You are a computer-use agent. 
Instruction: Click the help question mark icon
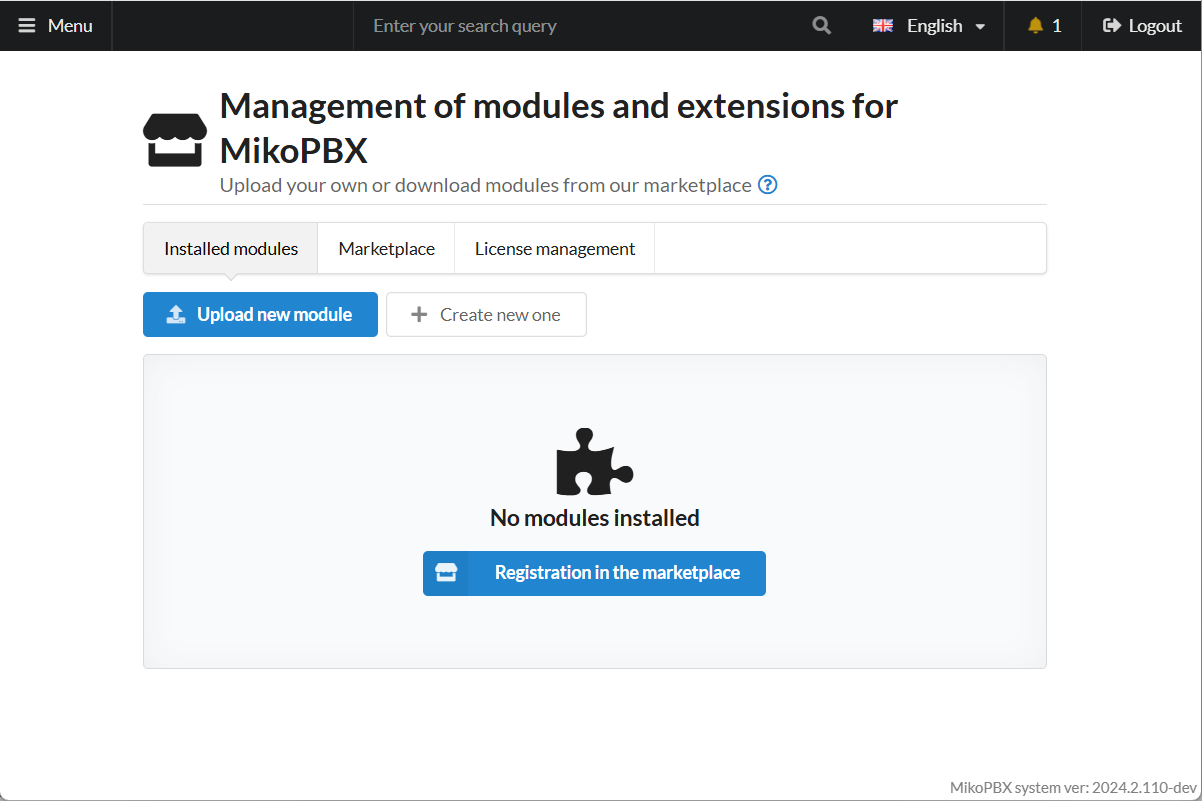click(767, 185)
